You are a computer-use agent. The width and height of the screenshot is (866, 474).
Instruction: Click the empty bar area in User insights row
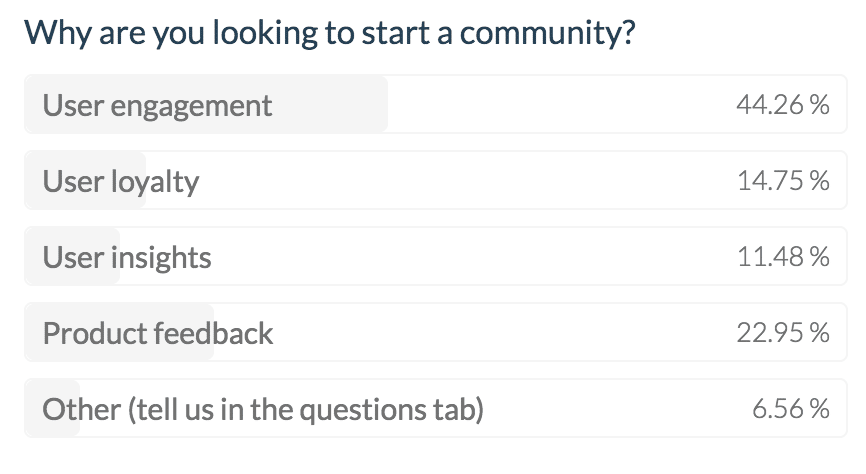[x=450, y=257]
